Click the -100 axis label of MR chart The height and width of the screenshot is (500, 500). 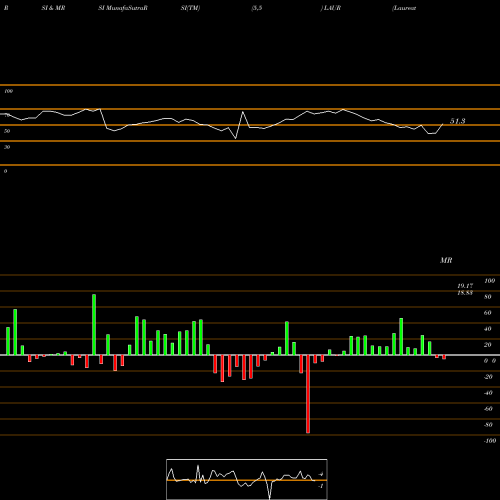(490, 441)
